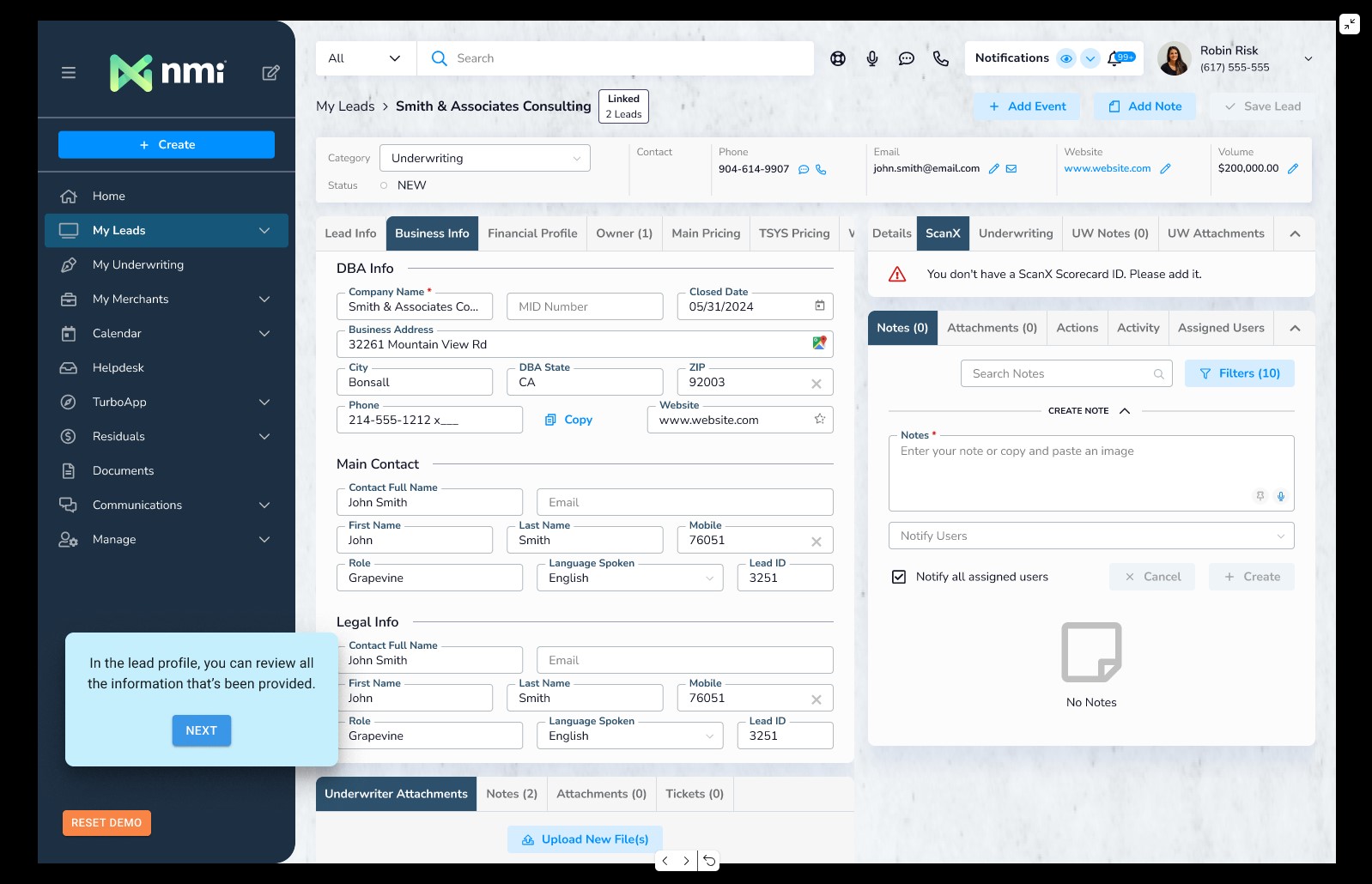
Task: Click the Upload New File(s) button
Action: [x=585, y=839]
